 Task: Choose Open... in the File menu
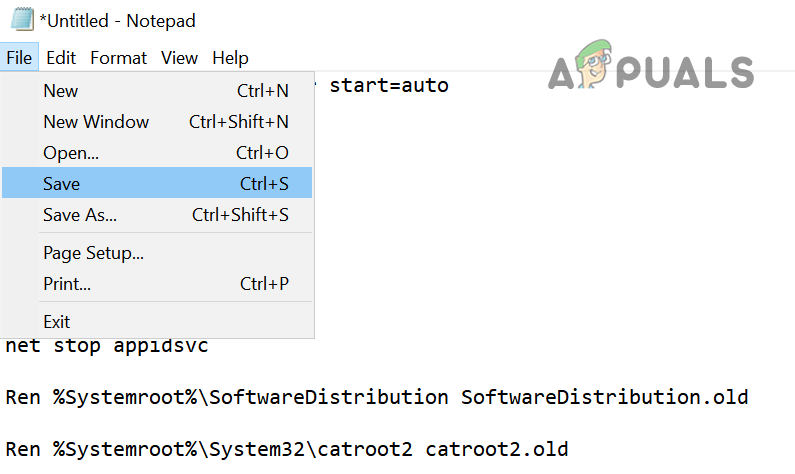coord(71,153)
